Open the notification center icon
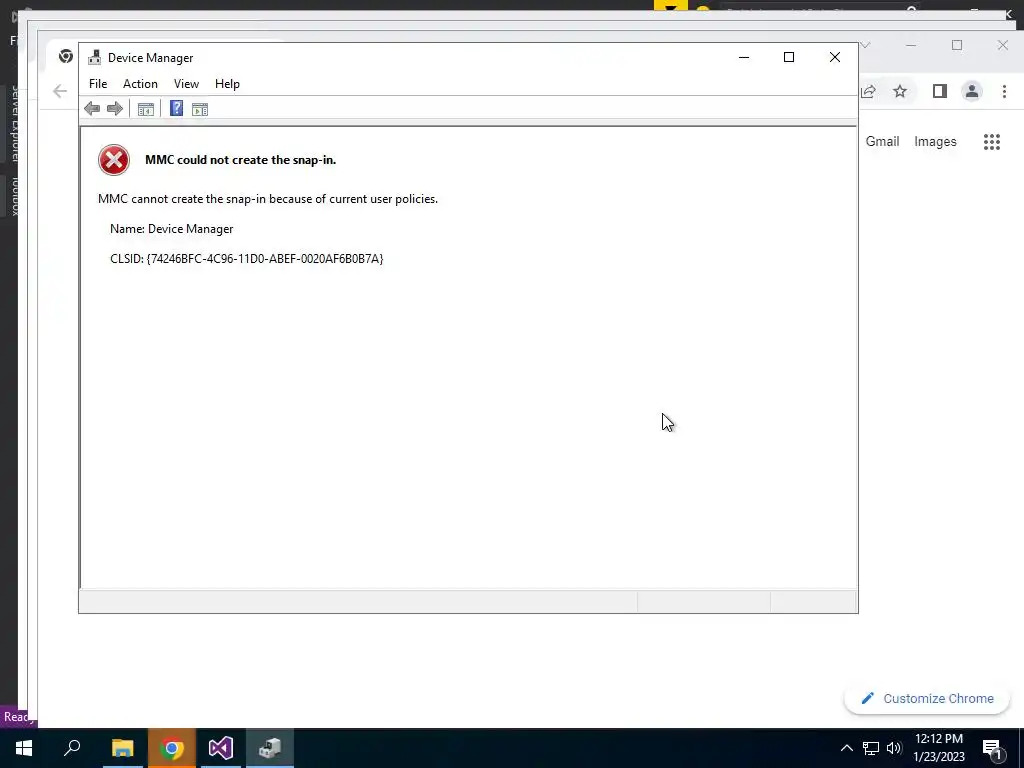Viewport: 1024px width, 768px height. pos(992,749)
